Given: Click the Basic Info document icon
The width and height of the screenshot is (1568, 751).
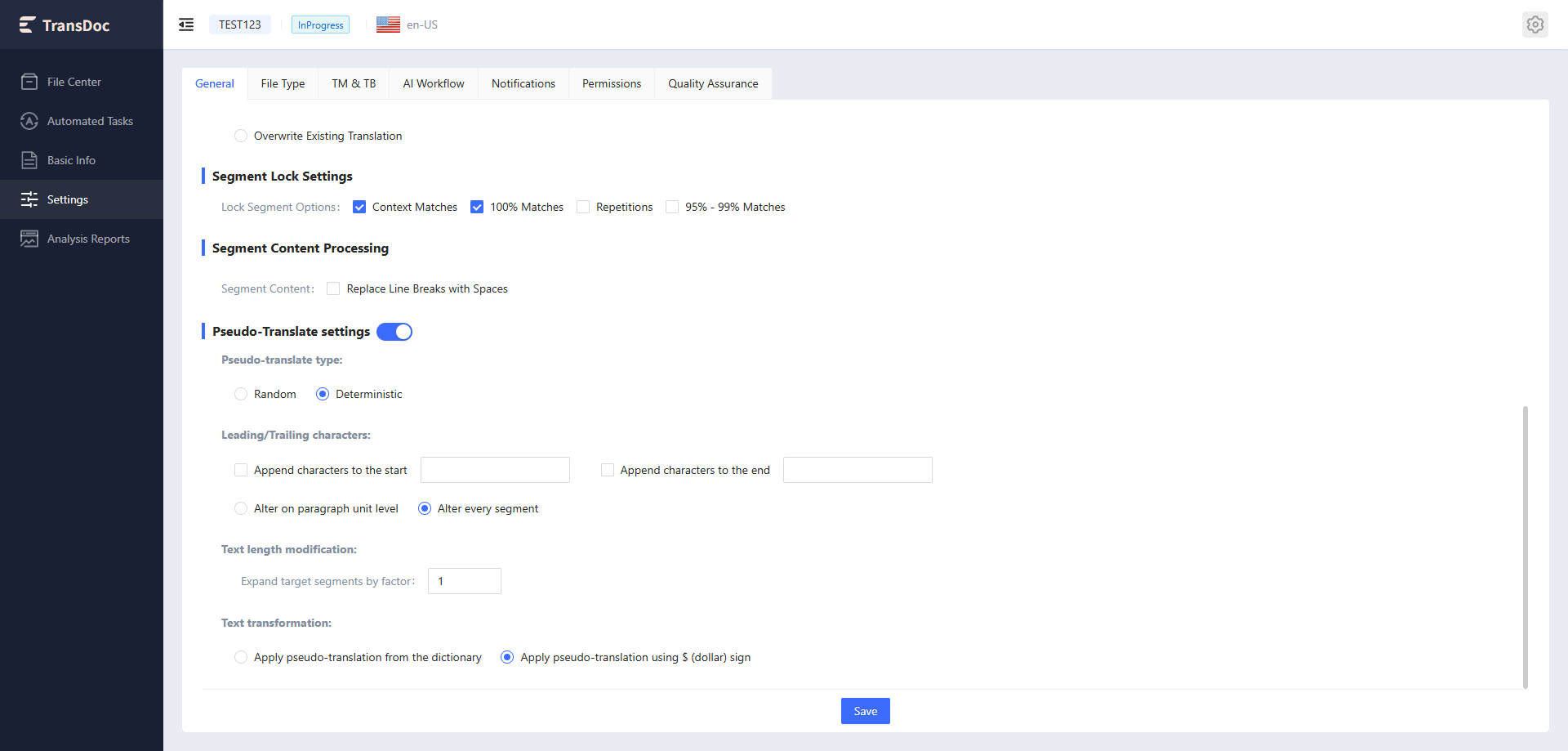Looking at the screenshot, I should pyautogui.click(x=29, y=160).
